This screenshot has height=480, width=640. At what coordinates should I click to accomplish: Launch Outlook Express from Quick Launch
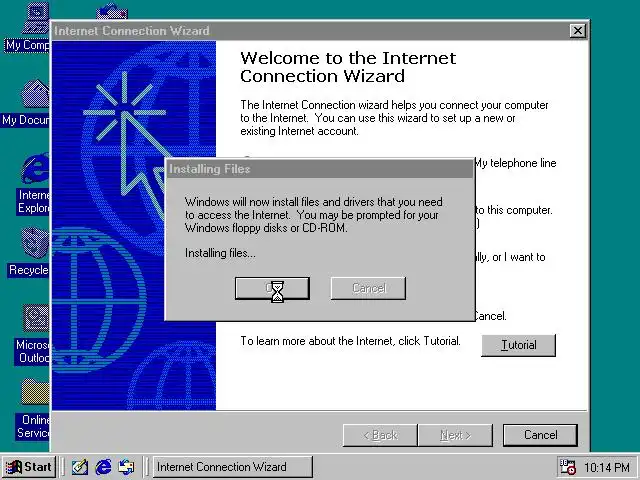point(126,467)
